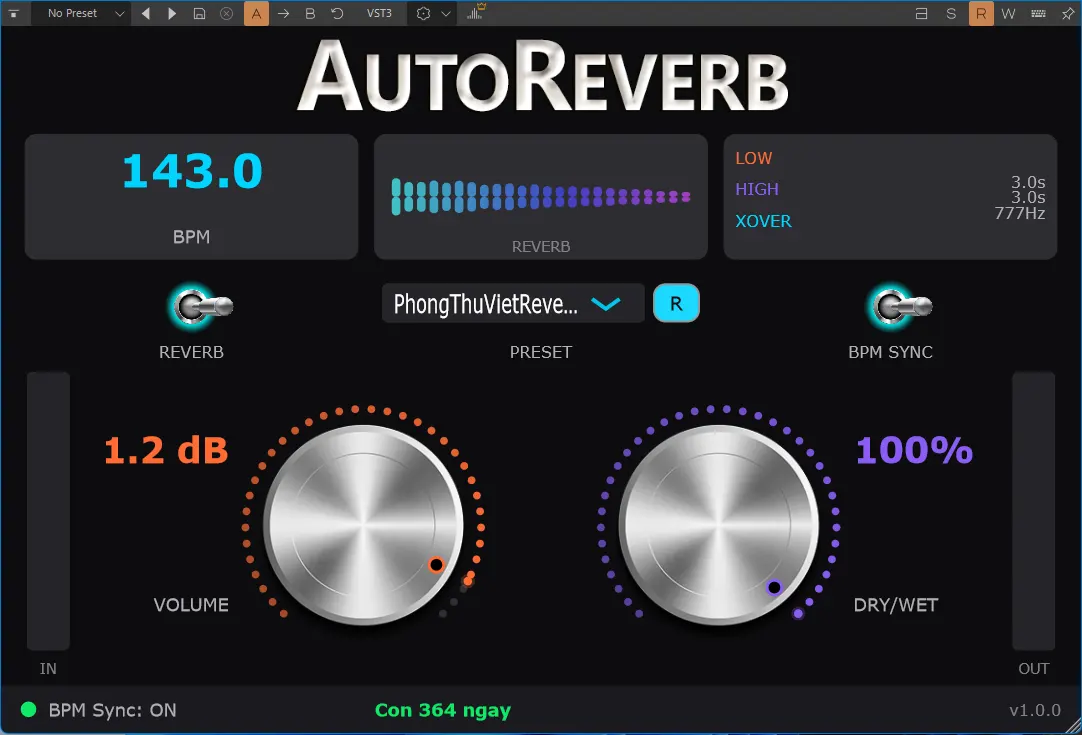
Task: Click the cyan R button beside preset
Action: click(x=676, y=304)
